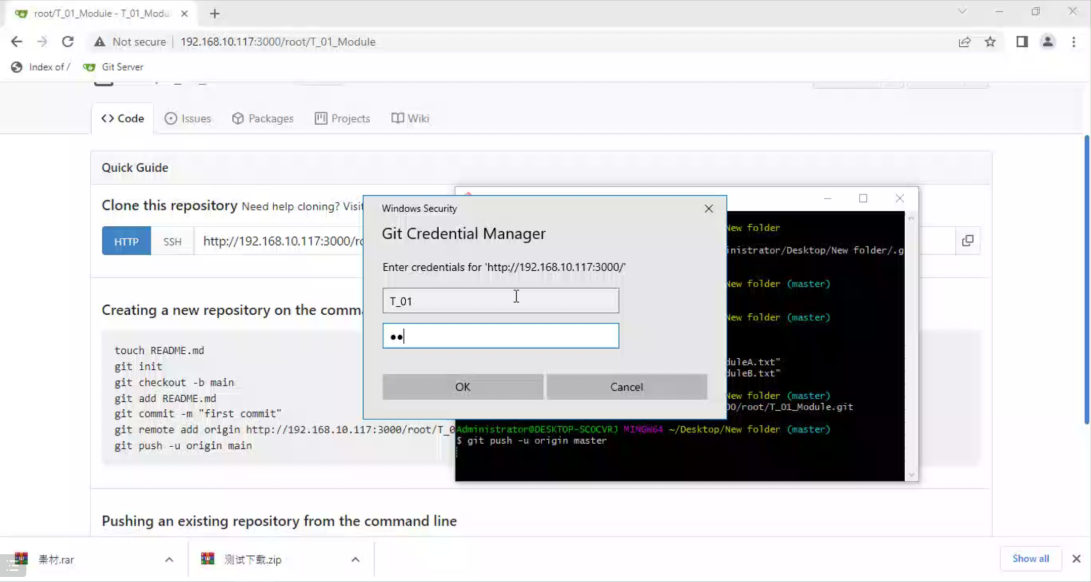Viewport: 1091px width, 582px height.
Task: Open the browser side panel icon
Action: coord(1022,42)
